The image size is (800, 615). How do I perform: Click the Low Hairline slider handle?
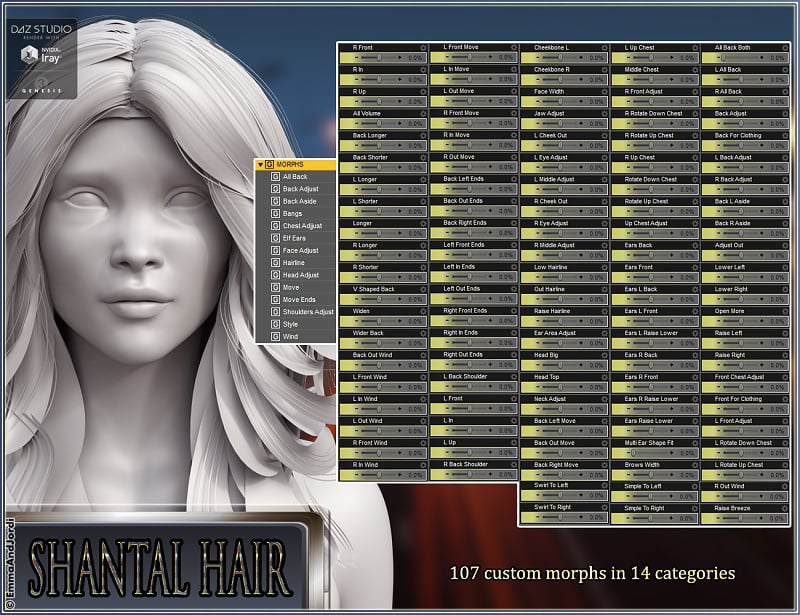[560, 277]
